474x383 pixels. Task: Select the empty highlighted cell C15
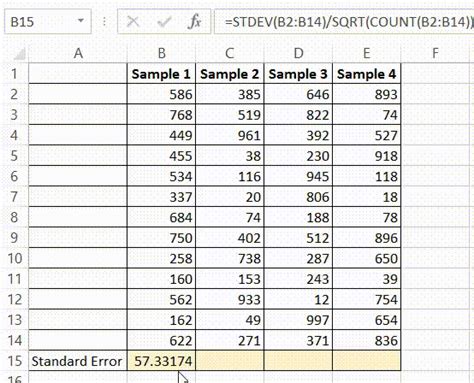tap(230, 361)
